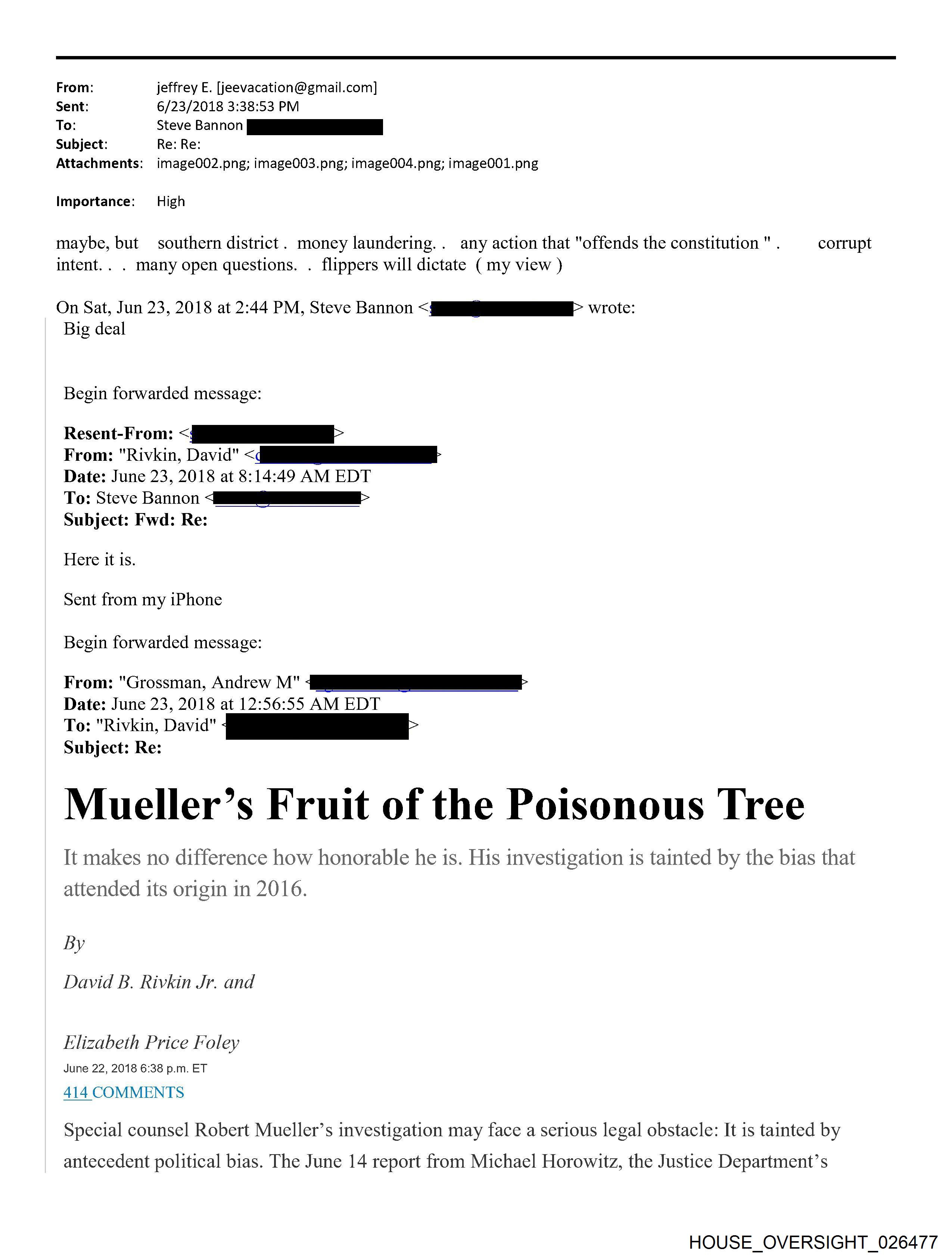Click the "High" importance value
The height and width of the screenshot is (1258, 952).
click(171, 202)
